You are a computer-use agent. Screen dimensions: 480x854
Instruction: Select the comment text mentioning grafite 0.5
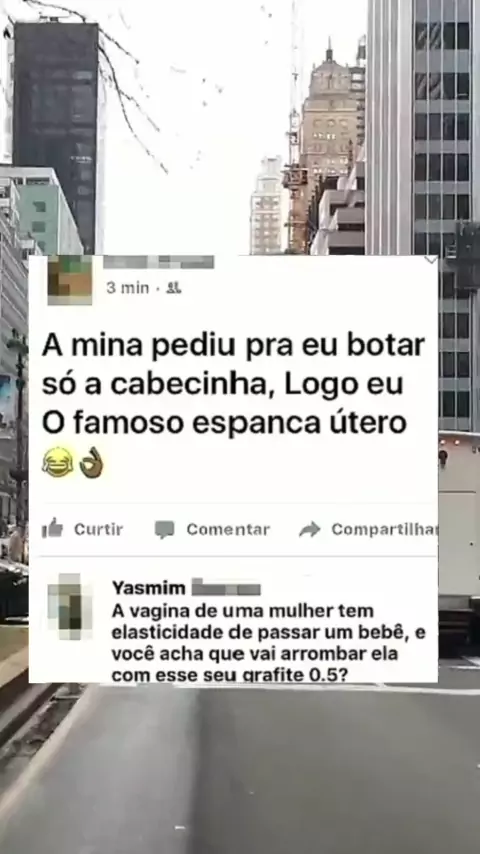click(269, 643)
